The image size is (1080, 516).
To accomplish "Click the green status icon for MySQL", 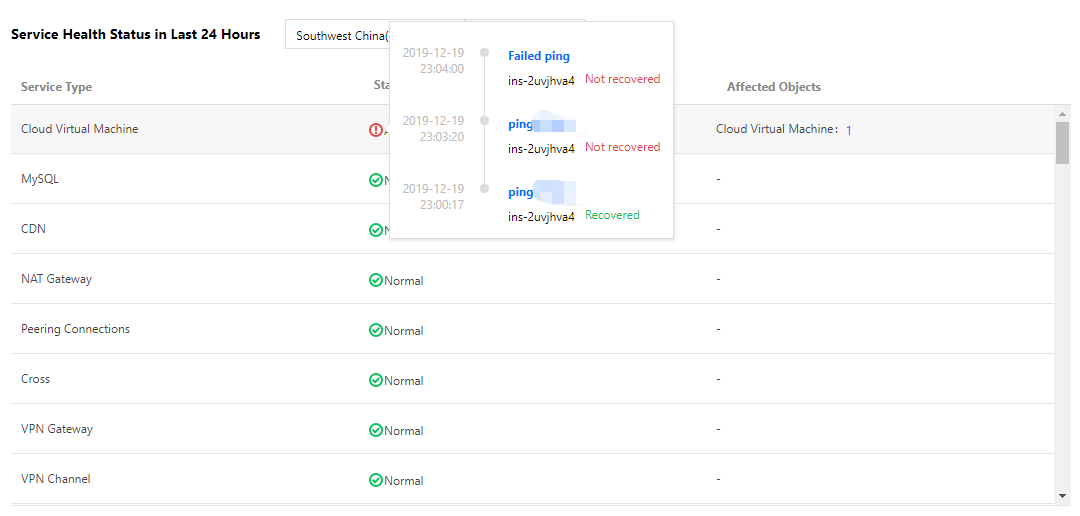I will [x=376, y=180].
